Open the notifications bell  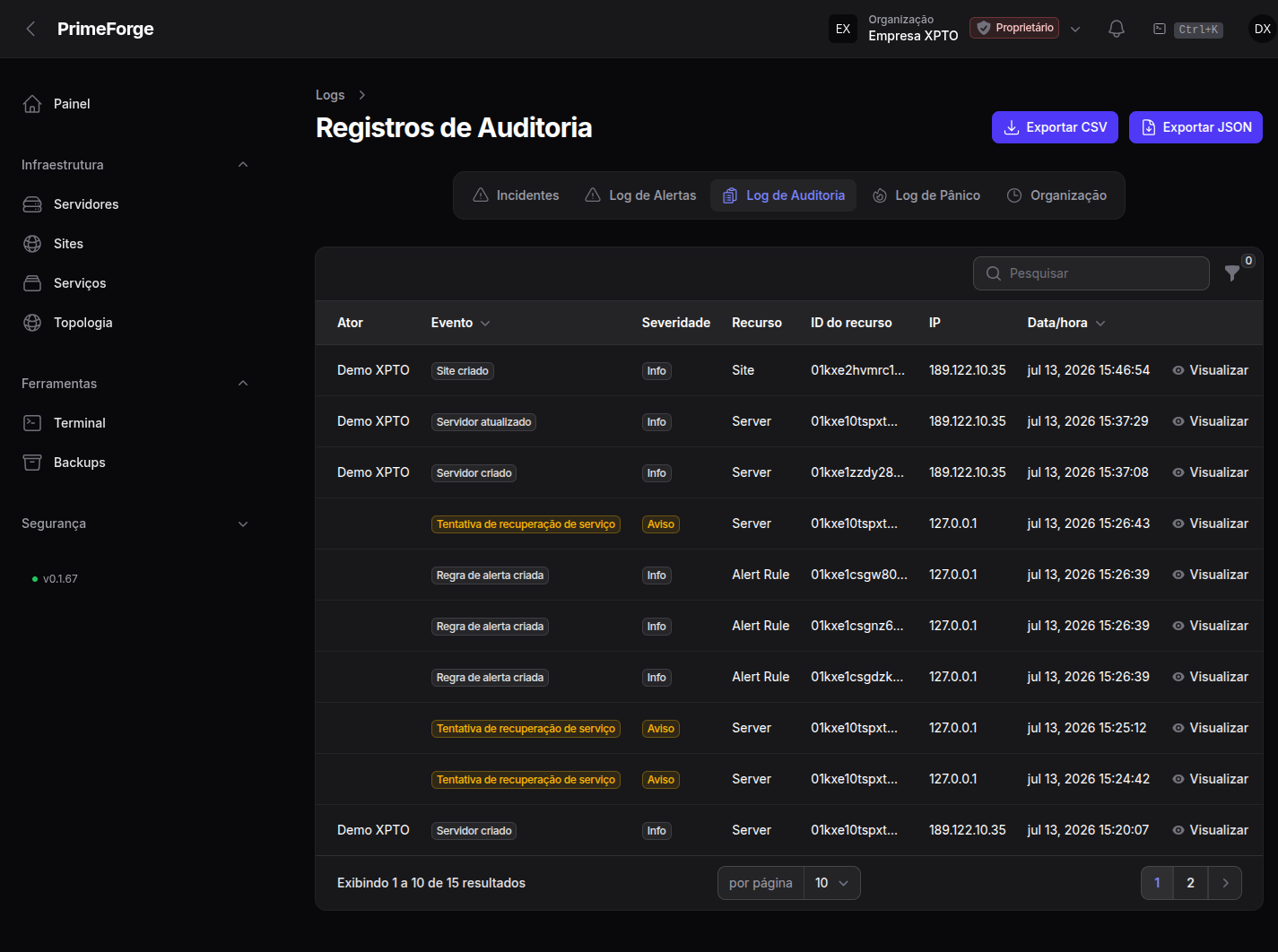[1117, 29]
